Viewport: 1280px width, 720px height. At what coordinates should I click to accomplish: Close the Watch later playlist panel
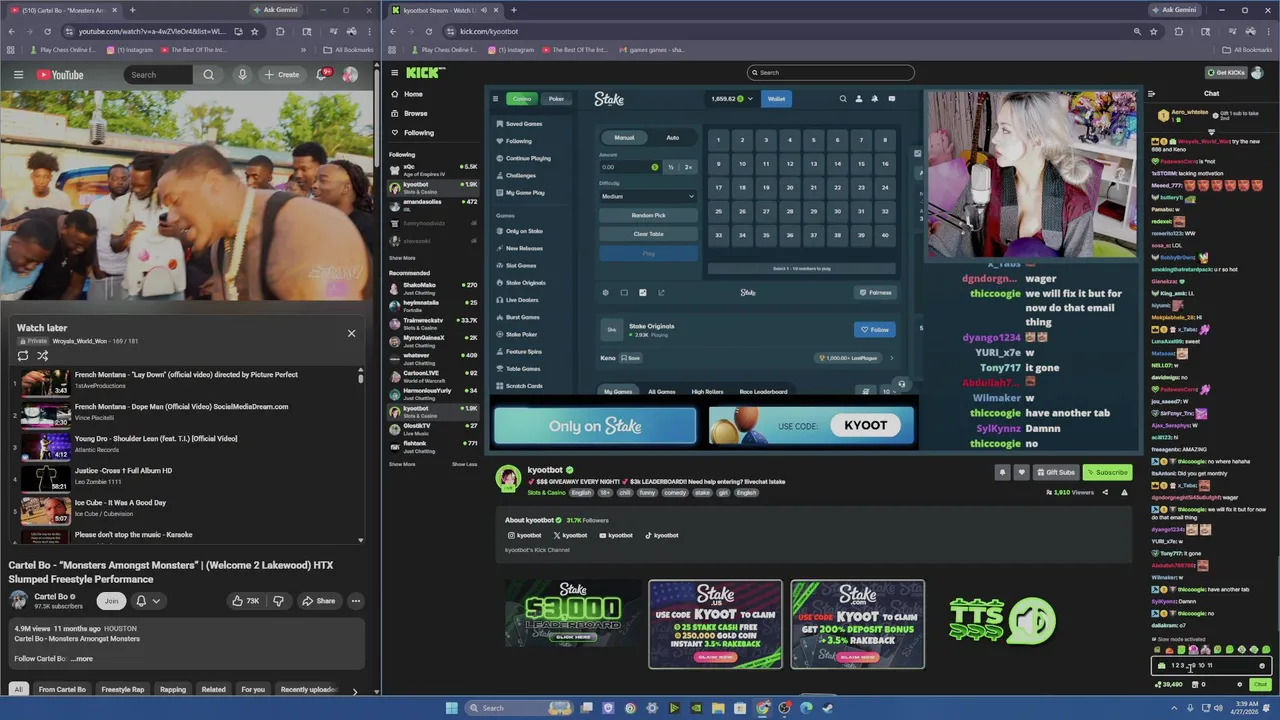(351, 333)
